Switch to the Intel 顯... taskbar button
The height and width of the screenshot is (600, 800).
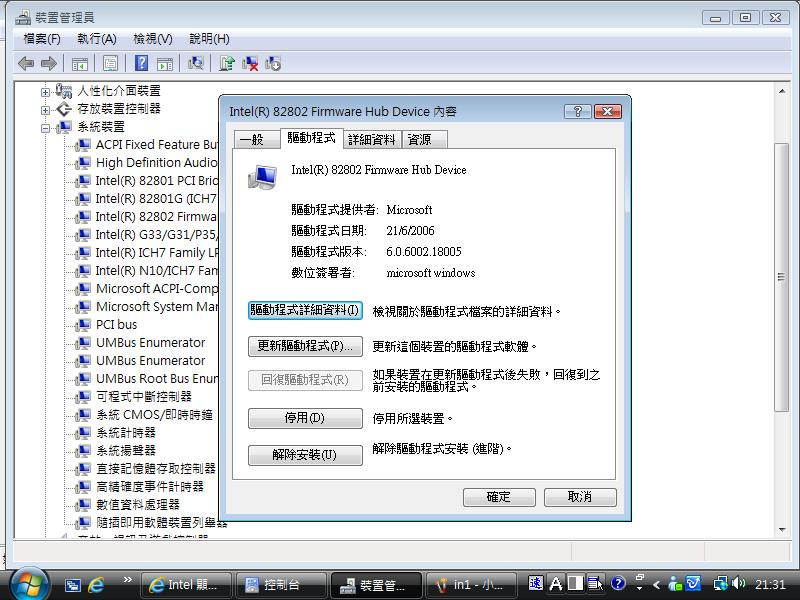[186, 585]
